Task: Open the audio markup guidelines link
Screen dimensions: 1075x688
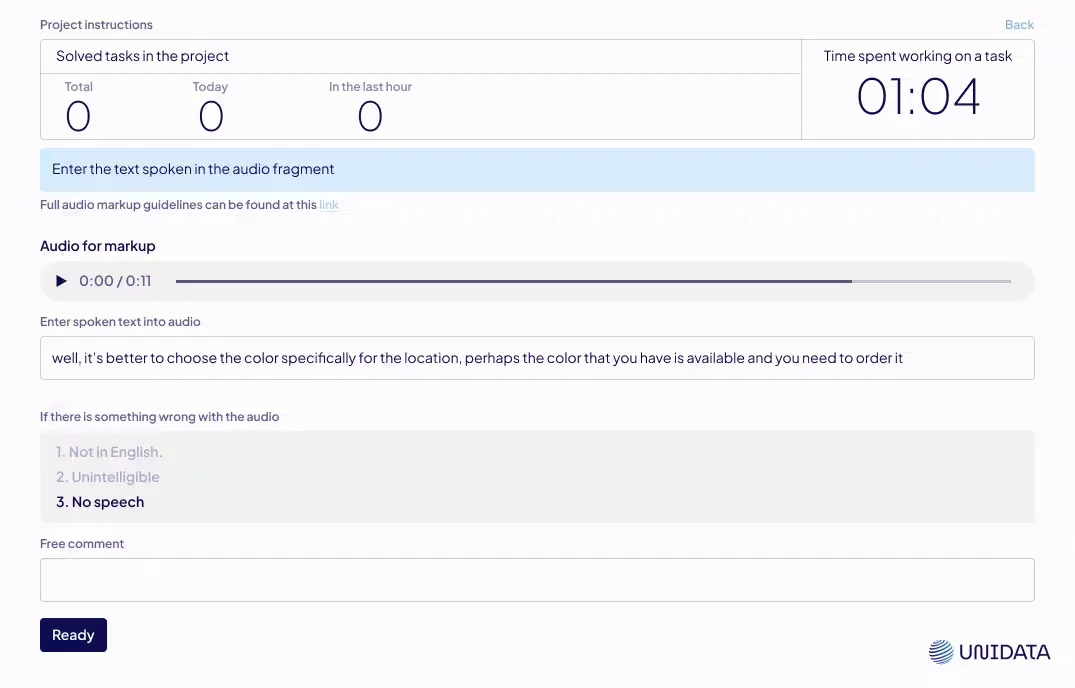Action: point(328,205)
